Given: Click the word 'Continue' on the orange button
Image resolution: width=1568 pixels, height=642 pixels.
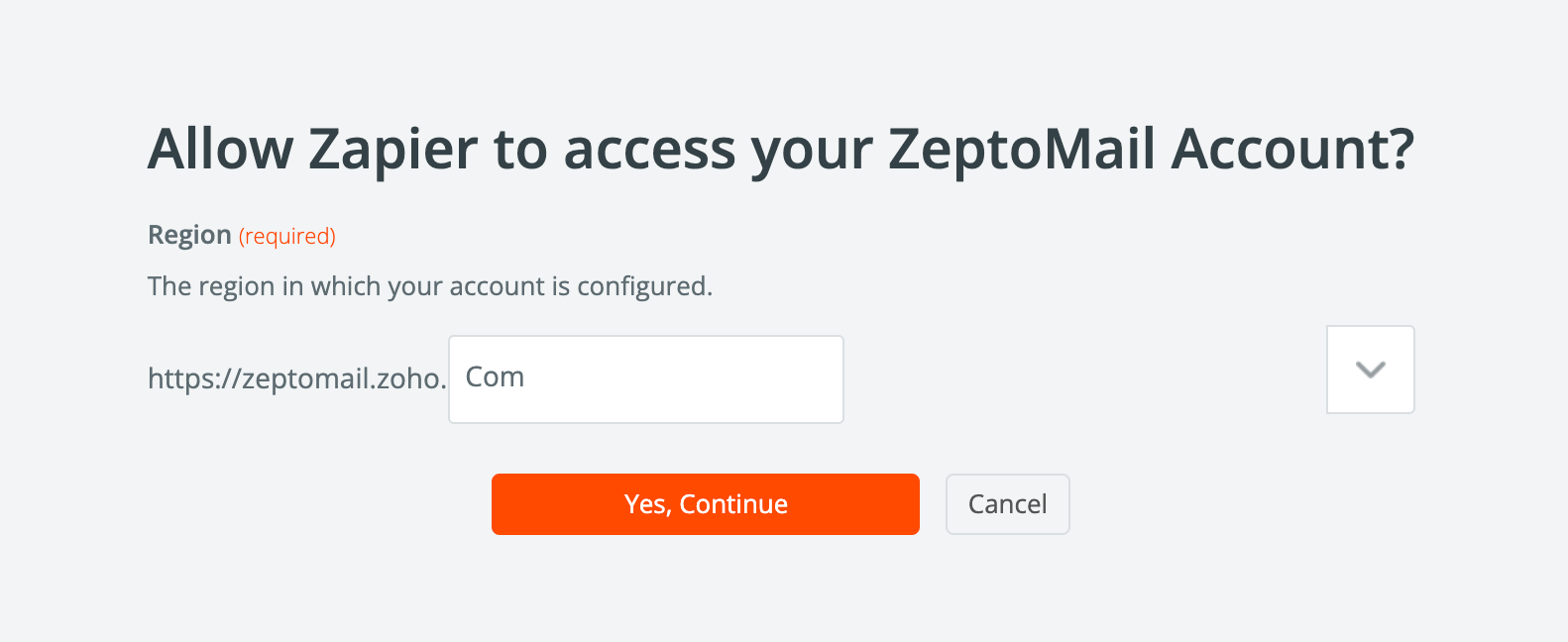Looking at the screenshot, I should (733, 504).
